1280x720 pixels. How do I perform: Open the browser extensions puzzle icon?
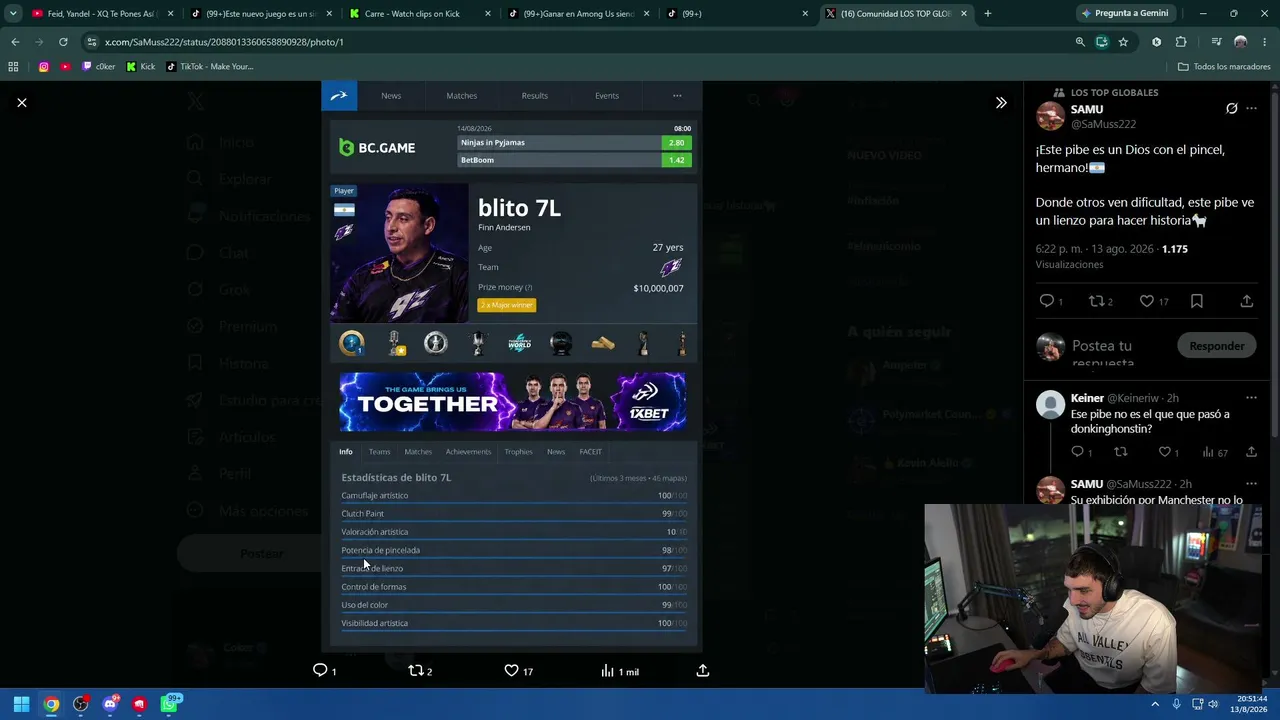pos(1181,42)
